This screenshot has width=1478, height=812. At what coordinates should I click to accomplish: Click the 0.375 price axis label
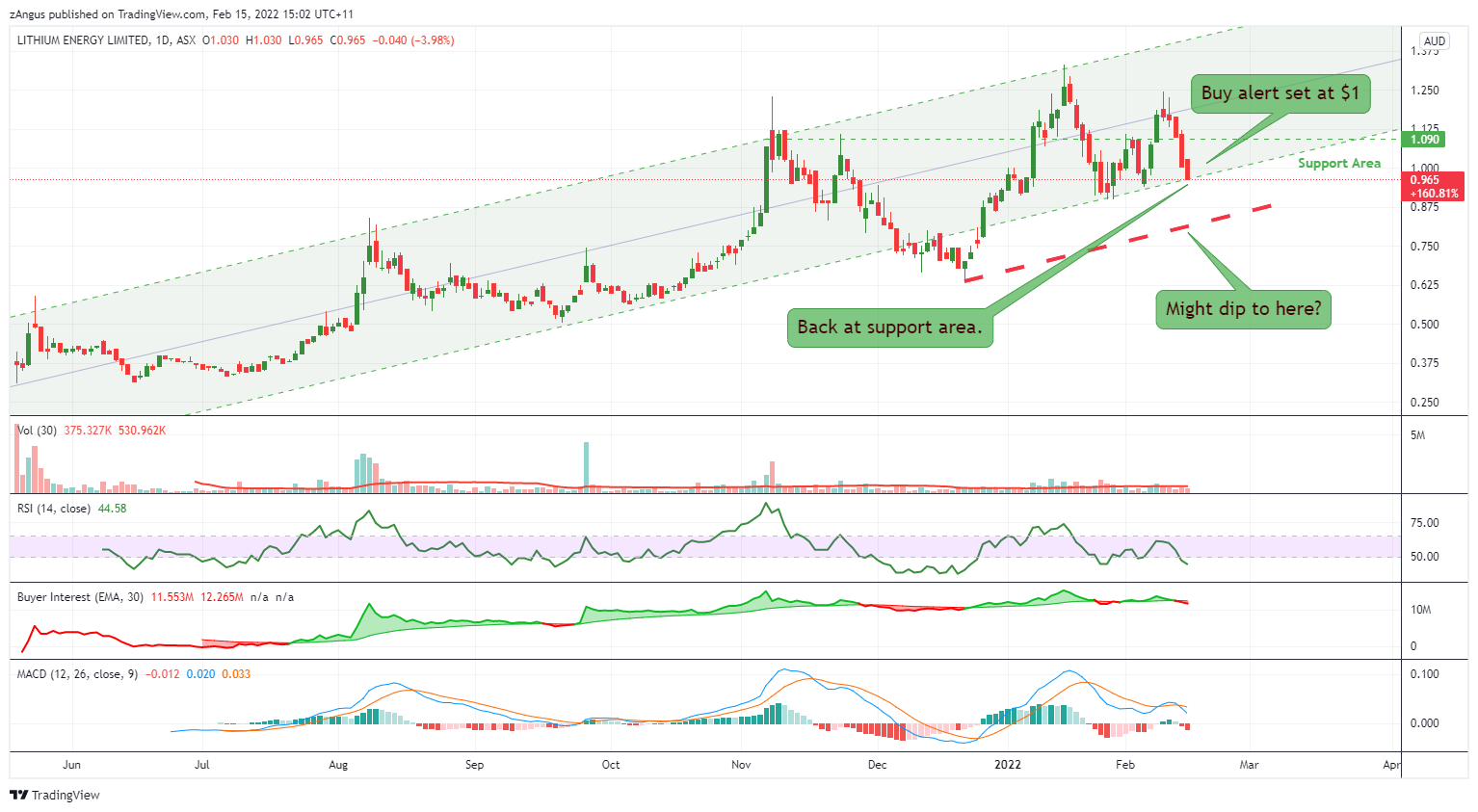(1424, 363)
